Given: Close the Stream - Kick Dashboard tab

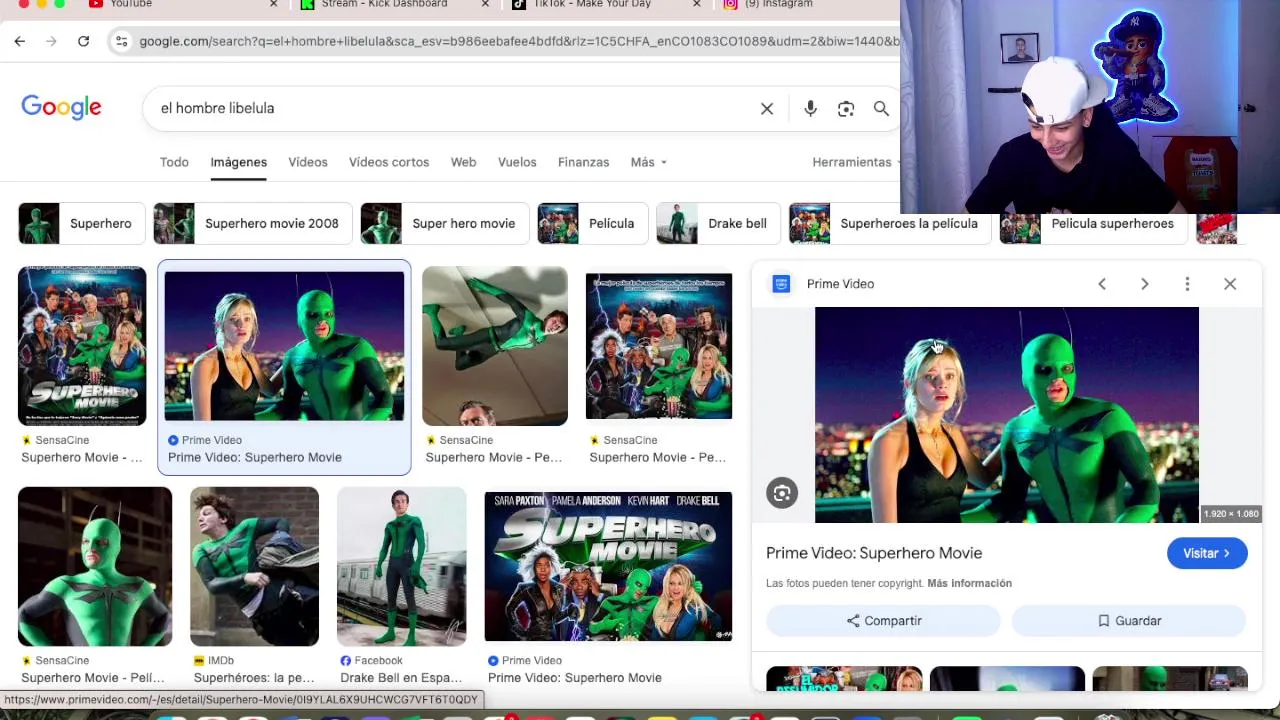Looking at the screenshot, I should 486,4.
